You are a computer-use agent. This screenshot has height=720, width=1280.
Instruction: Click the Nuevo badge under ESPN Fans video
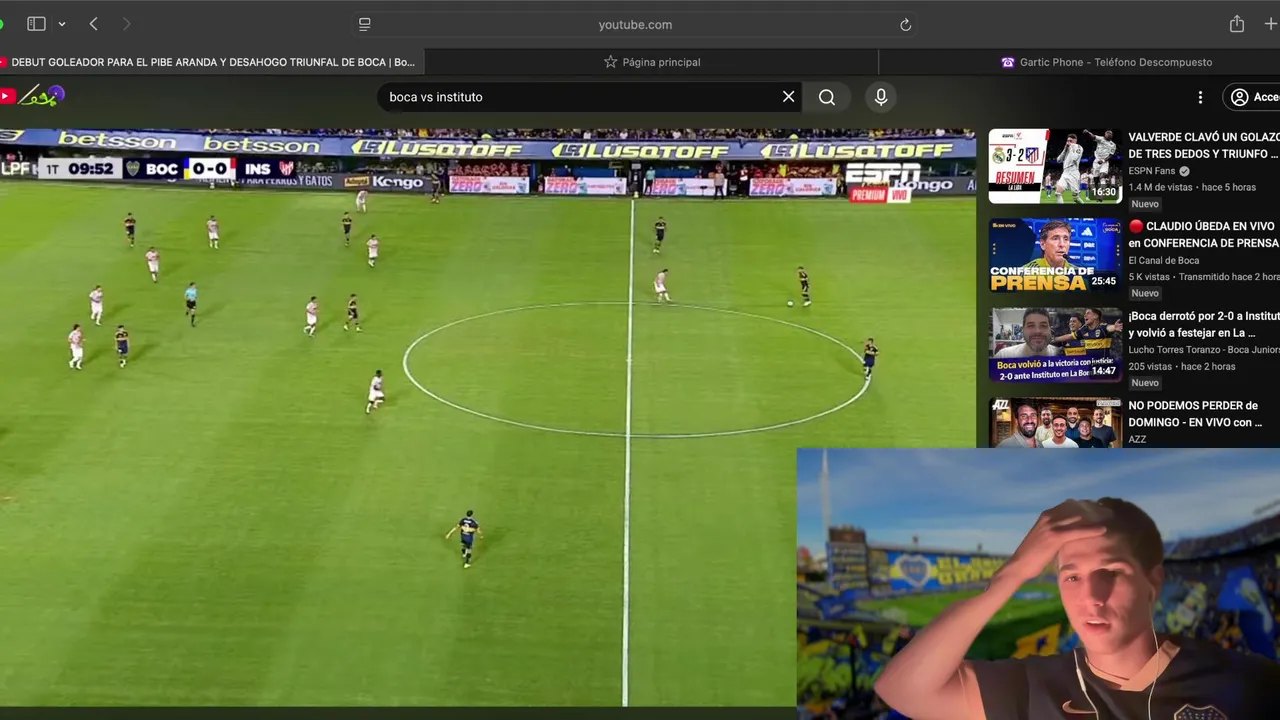click(x=1145, y=204)
